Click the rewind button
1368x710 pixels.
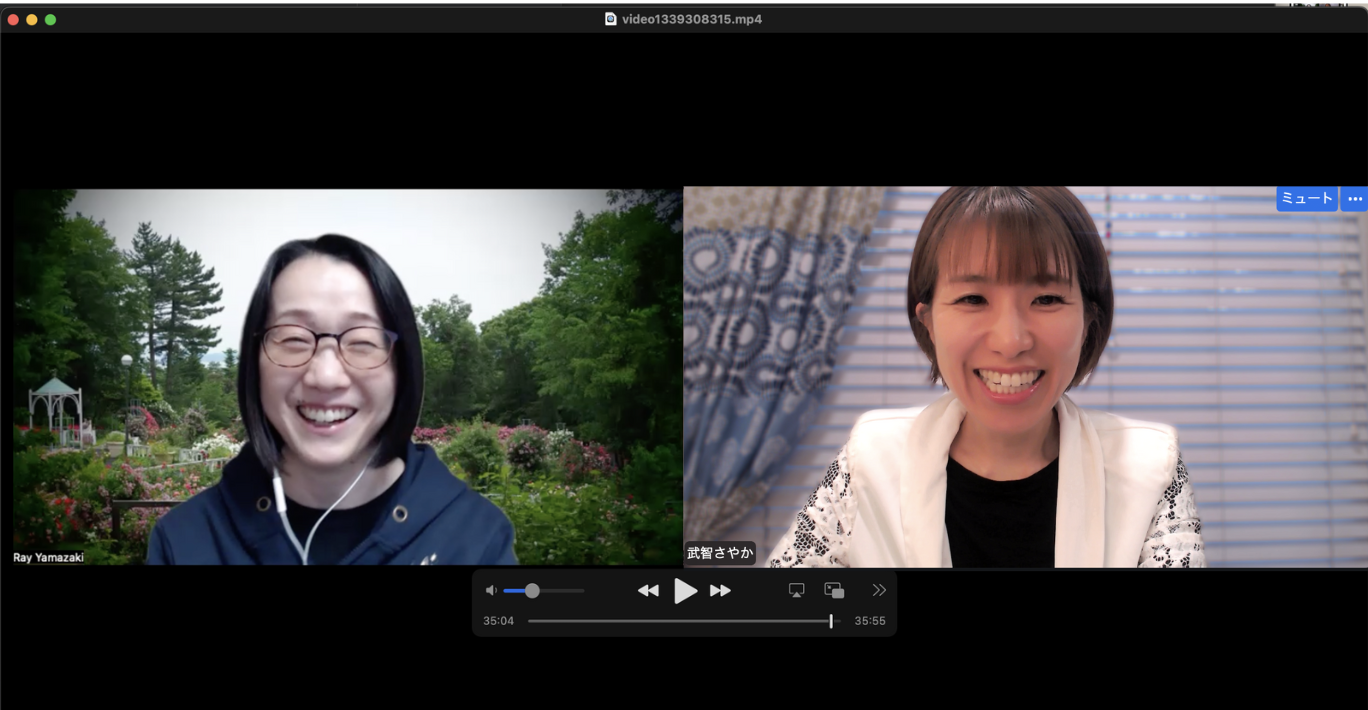[648, 591]
